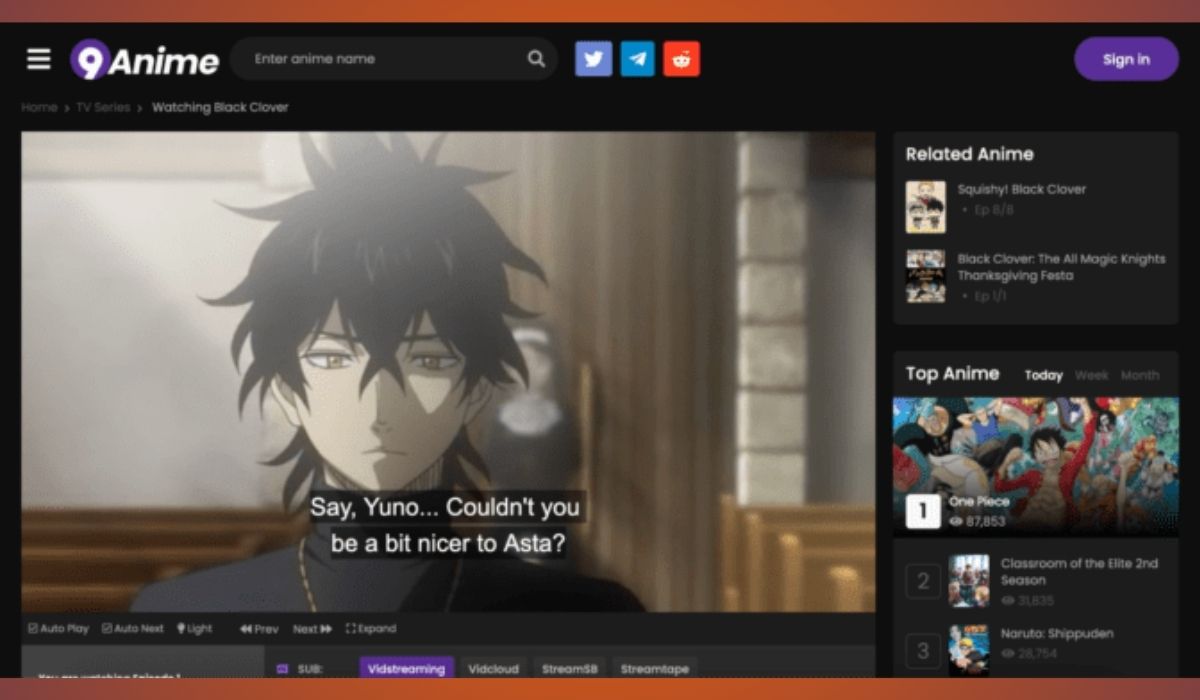
Task: Open the Squishy! Black Clover thumbnail
Action: click(x=925, y=207)
